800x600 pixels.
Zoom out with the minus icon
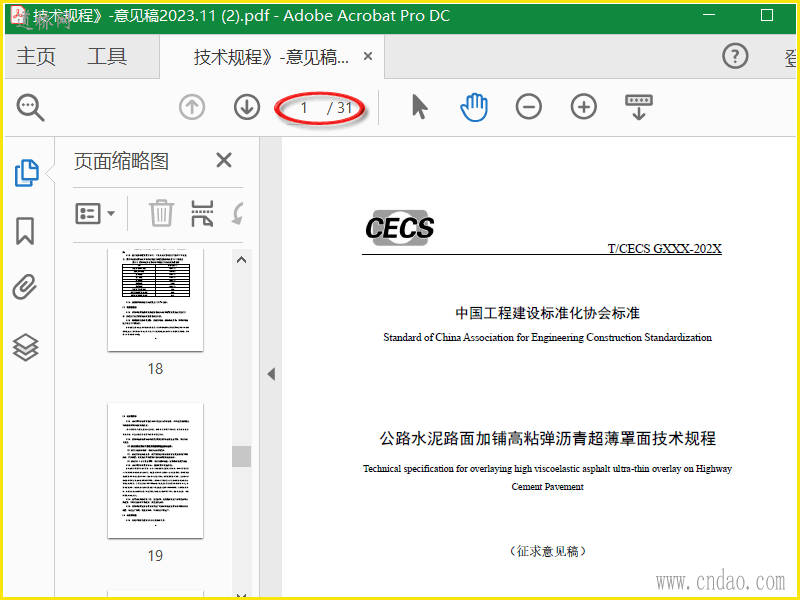tap(529, 107)
